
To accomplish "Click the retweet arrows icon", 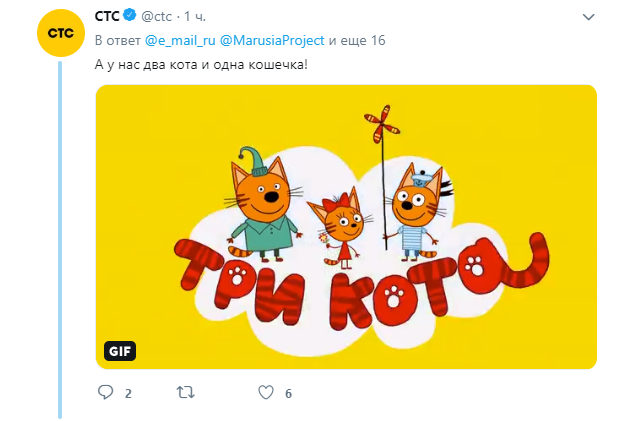I will tap(185, 393).
